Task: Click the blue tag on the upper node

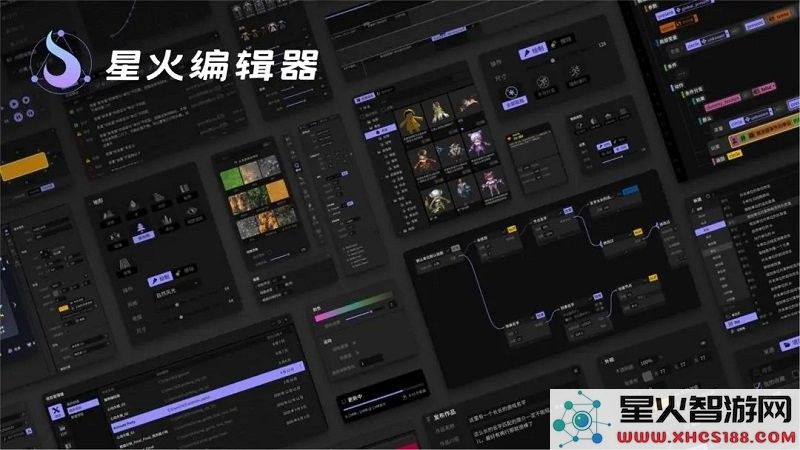Action: (631, 192)
